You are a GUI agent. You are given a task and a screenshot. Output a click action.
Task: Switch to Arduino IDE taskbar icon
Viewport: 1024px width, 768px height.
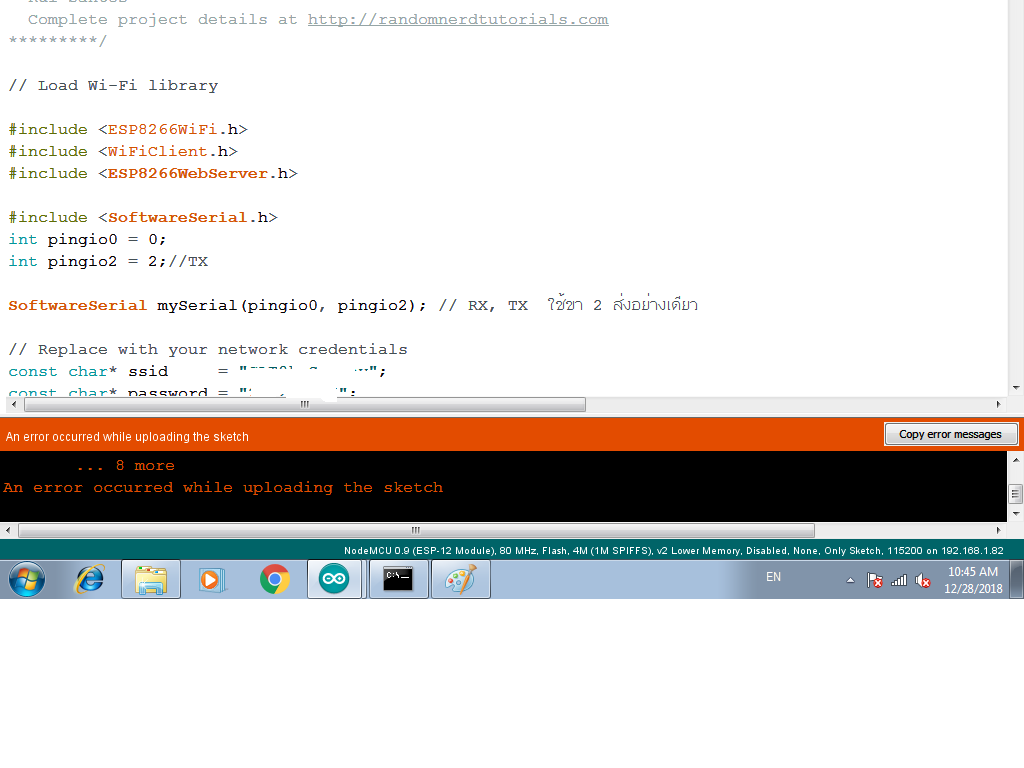[334, 579]
